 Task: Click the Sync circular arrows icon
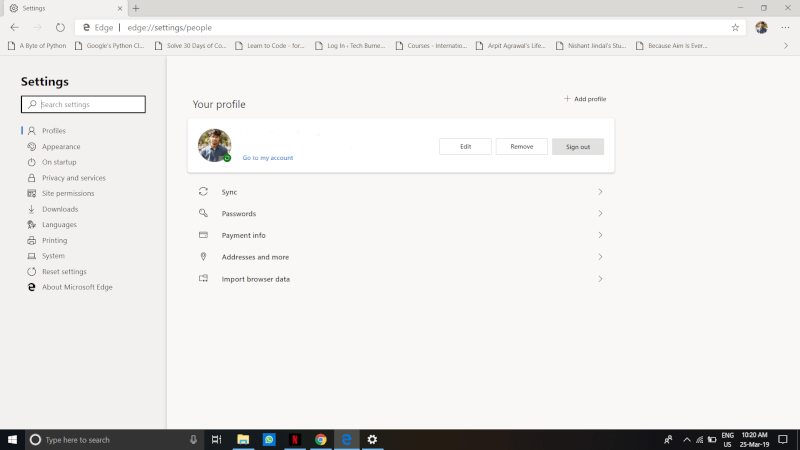[x=203, y=191]
